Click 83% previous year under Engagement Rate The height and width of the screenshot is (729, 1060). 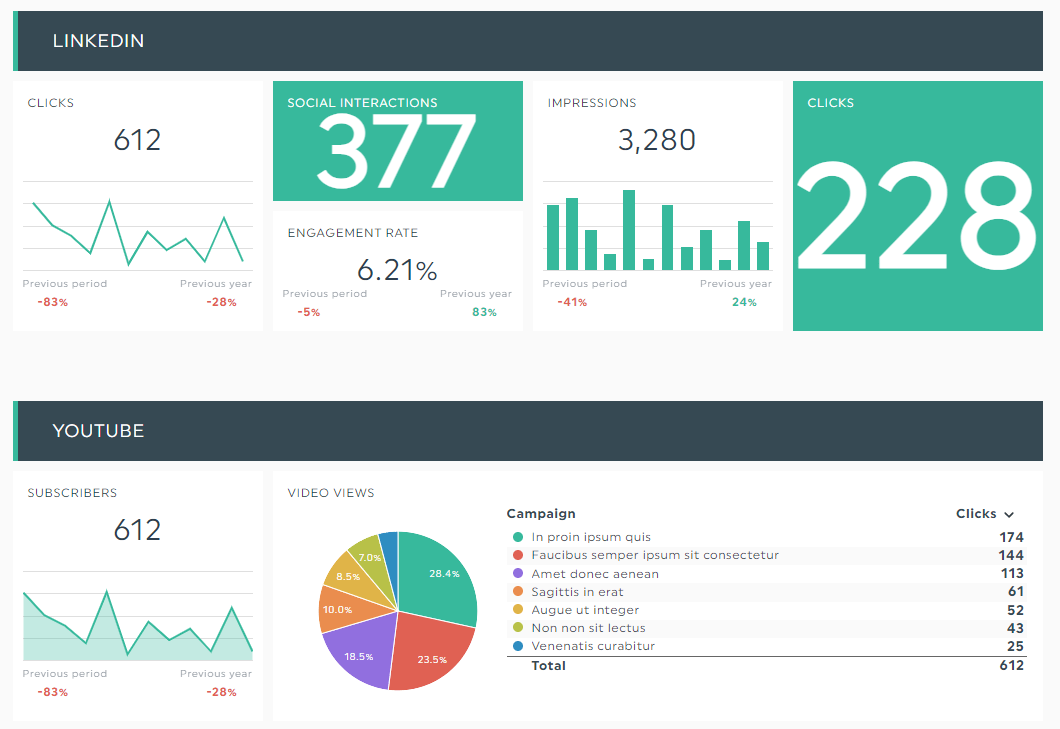[484, 312]
